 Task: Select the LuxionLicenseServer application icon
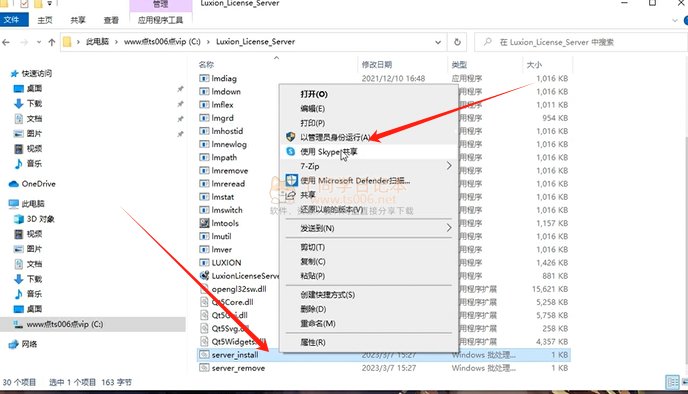[204, 276]
